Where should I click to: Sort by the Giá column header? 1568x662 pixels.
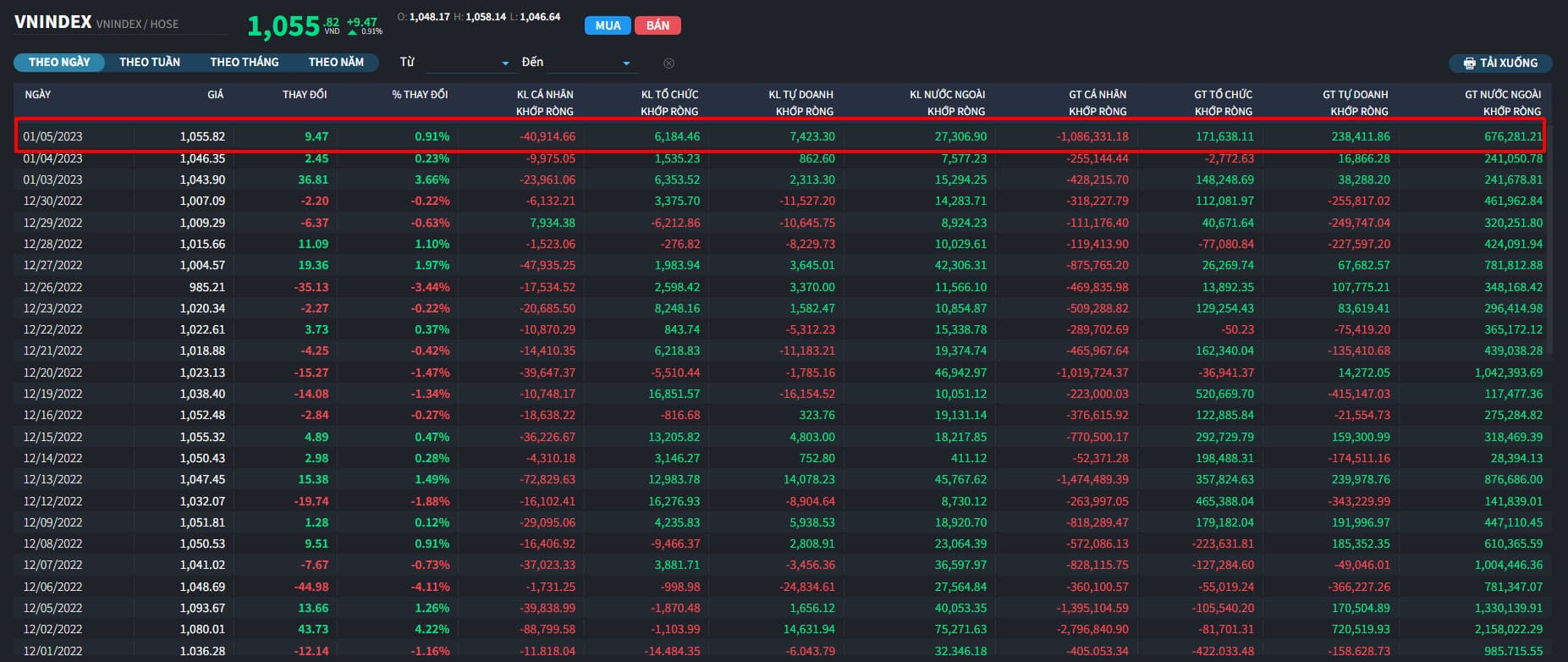point(215,94)
